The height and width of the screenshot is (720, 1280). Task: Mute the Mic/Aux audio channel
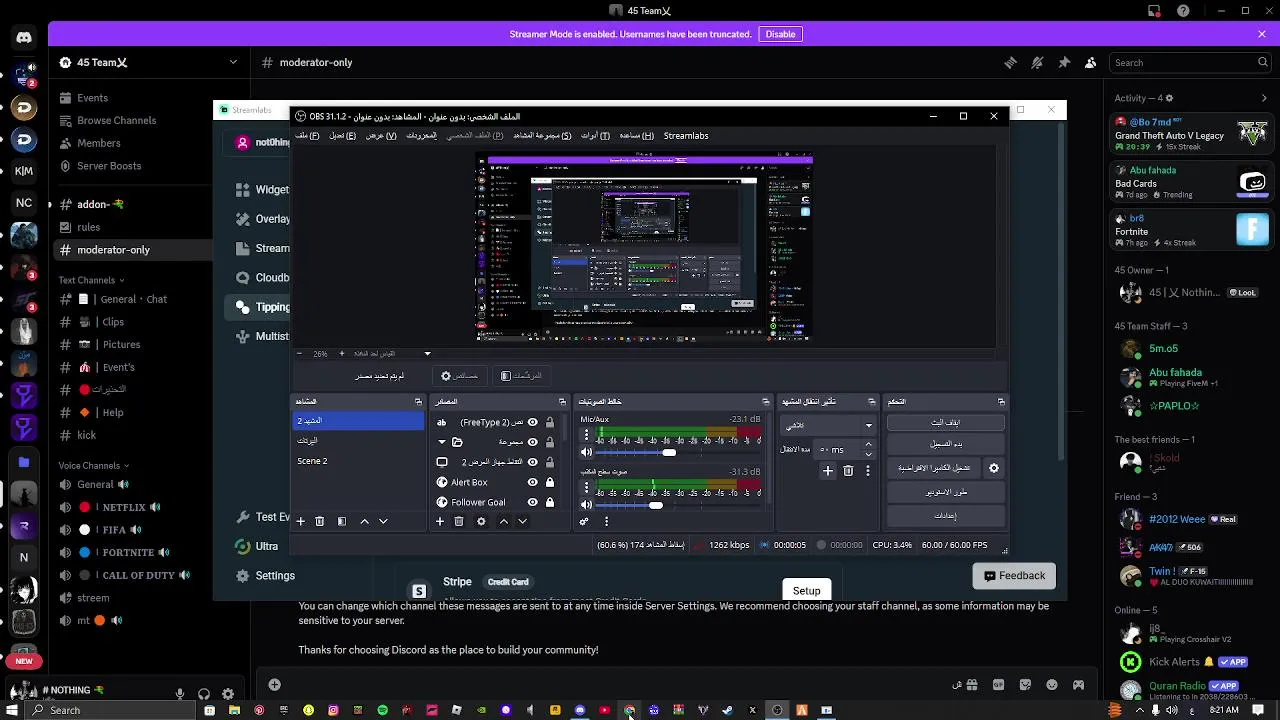[587, 452]
